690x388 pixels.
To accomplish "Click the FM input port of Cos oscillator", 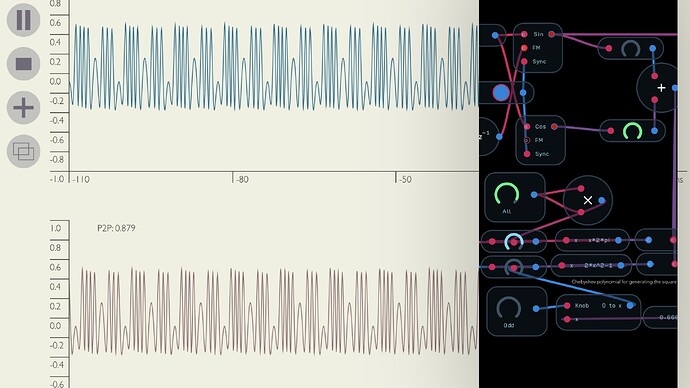I will [x=527, y=140].
